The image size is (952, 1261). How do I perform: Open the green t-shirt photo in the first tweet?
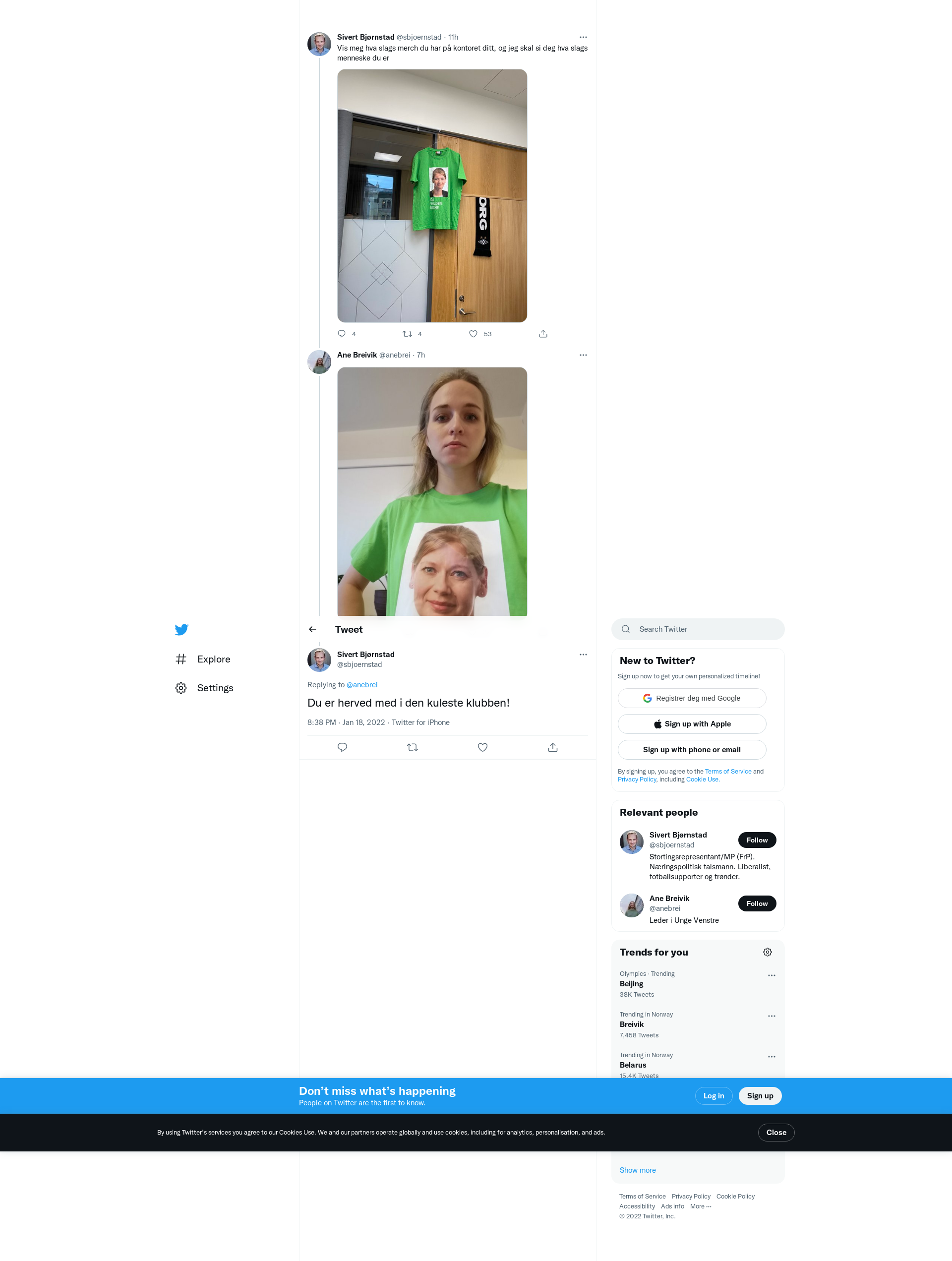click(x=432, y=195)
